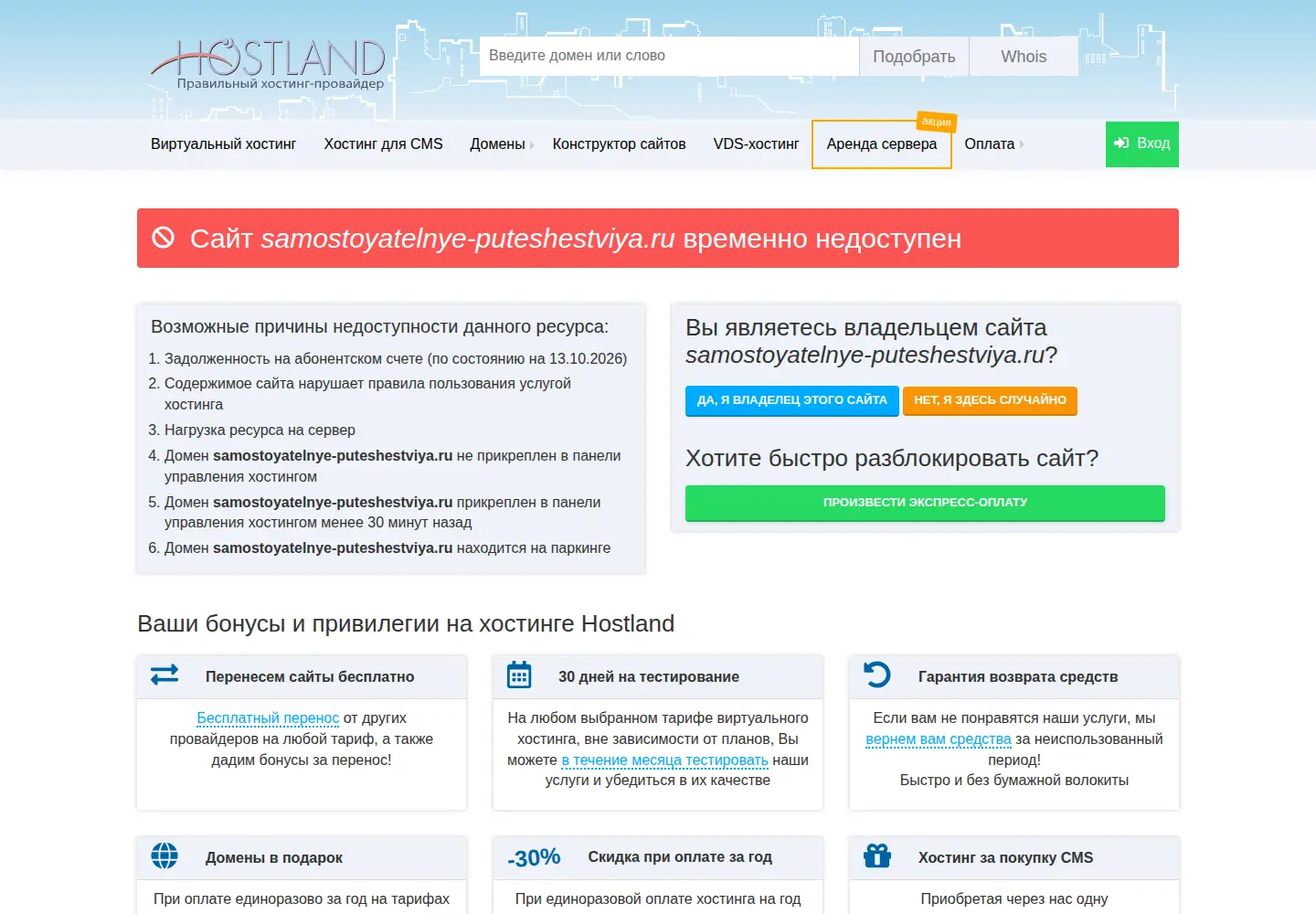Click the 'Домены в подарок' heading
Viewport: 1316px width, 914px height.
coord(274,858)
